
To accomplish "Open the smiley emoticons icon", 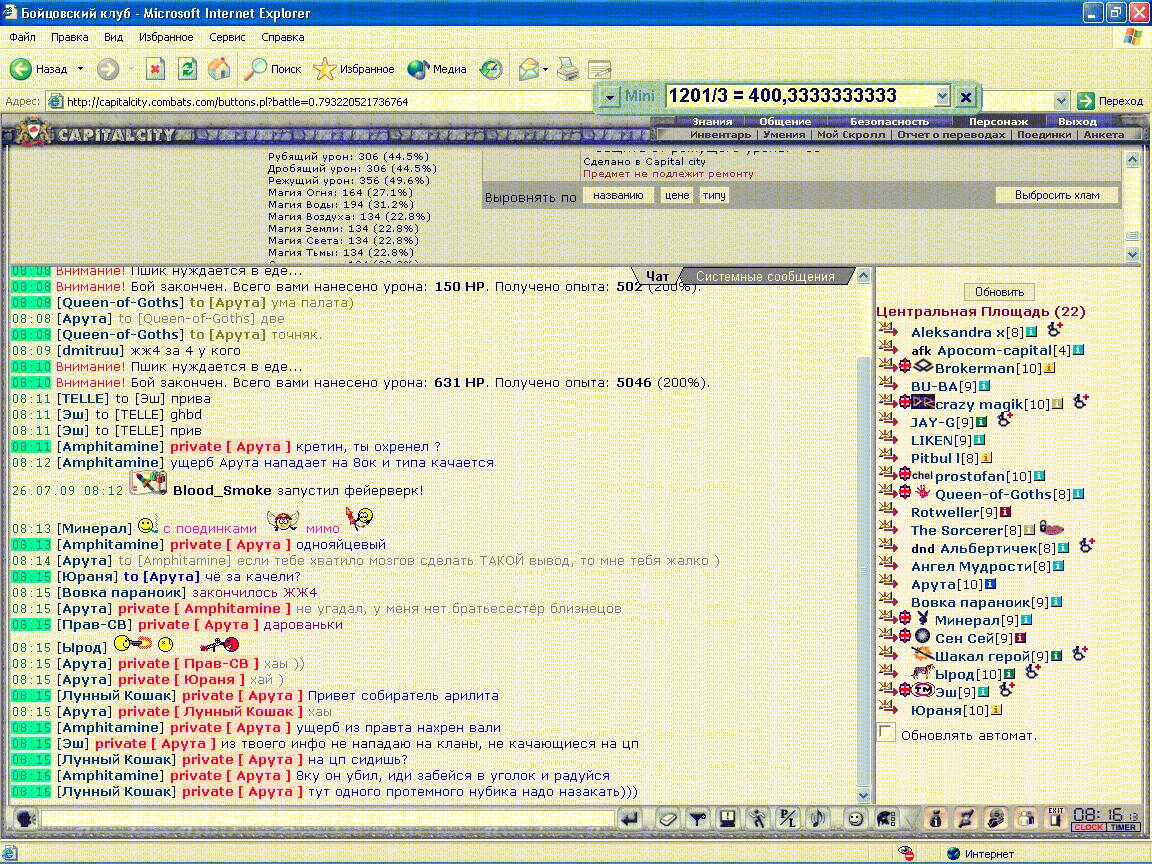I will (x=855, y=818).
